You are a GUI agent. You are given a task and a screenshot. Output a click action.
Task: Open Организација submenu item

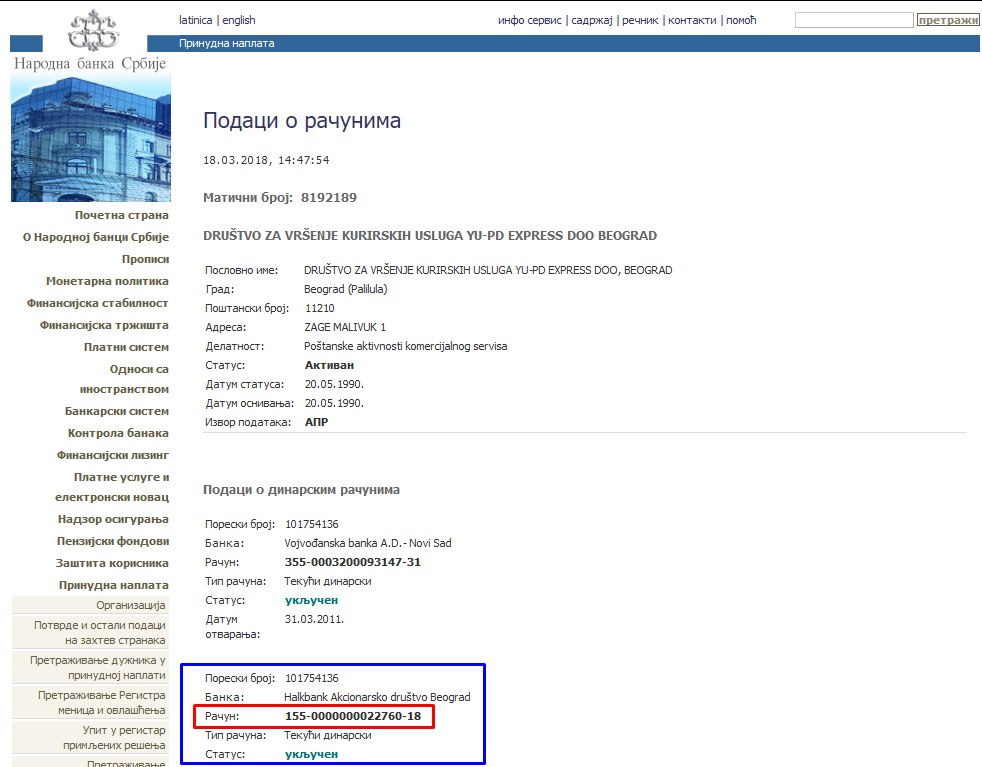pos(131,605)
